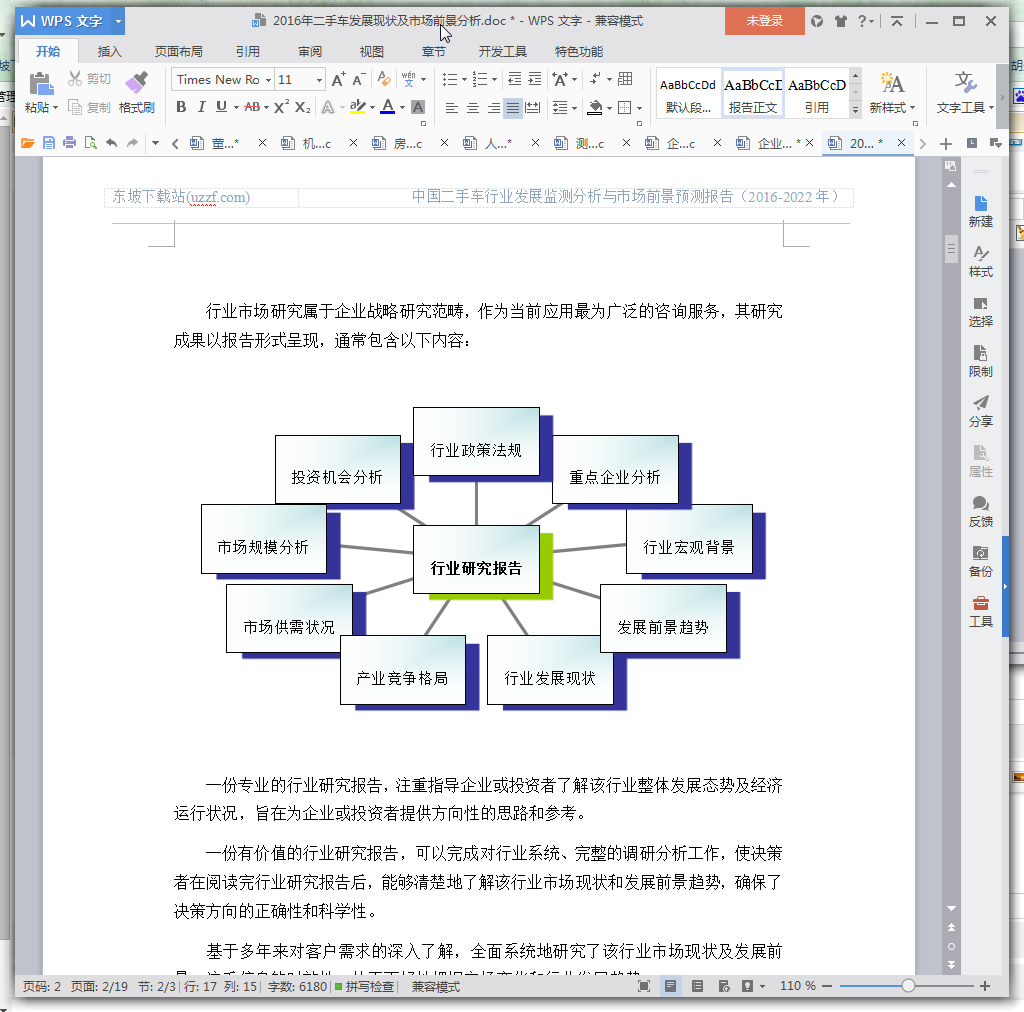Switch to the 插入 ribbon tab
The image size is (1024, 1012).
pyautogui.click(x=109, y=52)
